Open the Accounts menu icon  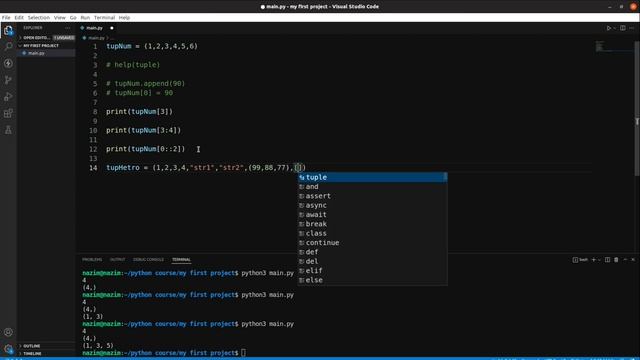[8, 332]
